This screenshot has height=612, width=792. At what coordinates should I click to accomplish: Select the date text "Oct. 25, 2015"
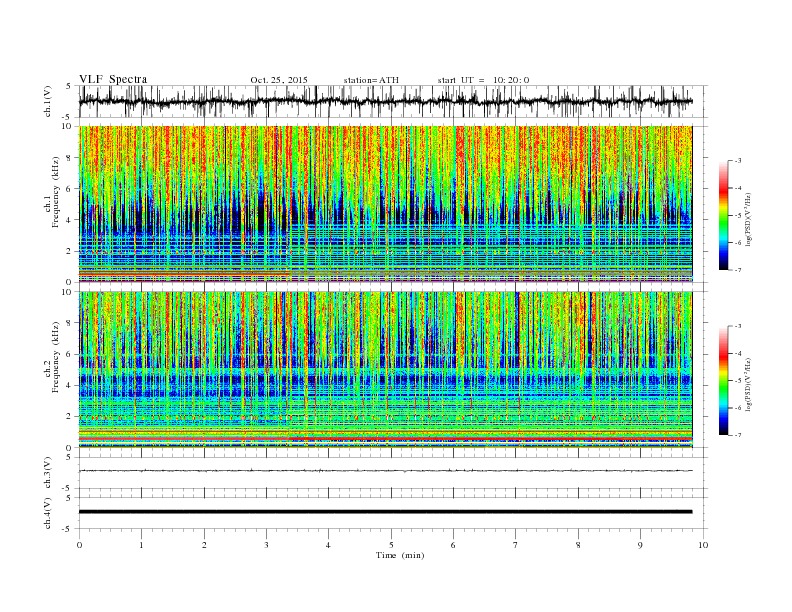pos(279,80)
